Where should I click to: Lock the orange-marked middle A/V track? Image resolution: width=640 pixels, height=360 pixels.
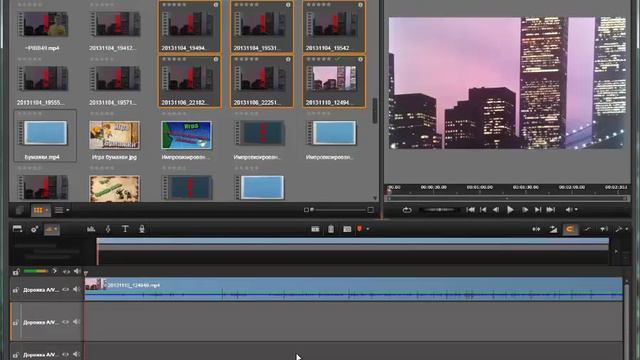16,322
